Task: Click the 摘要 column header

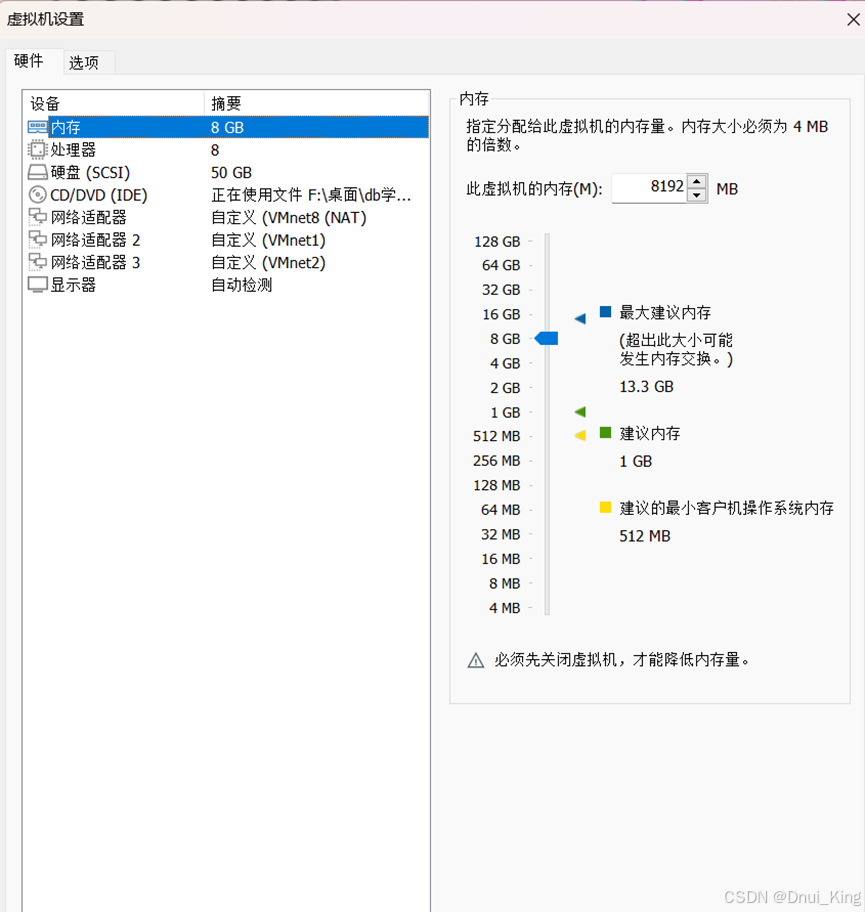Action: [x=316, y=104]
